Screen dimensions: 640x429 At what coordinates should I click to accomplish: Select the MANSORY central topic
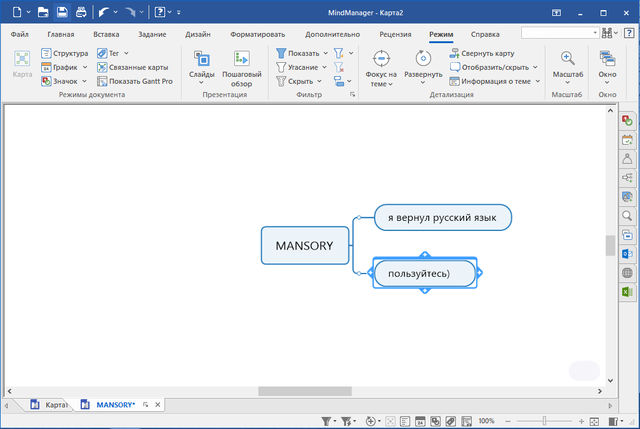point(305,245)
